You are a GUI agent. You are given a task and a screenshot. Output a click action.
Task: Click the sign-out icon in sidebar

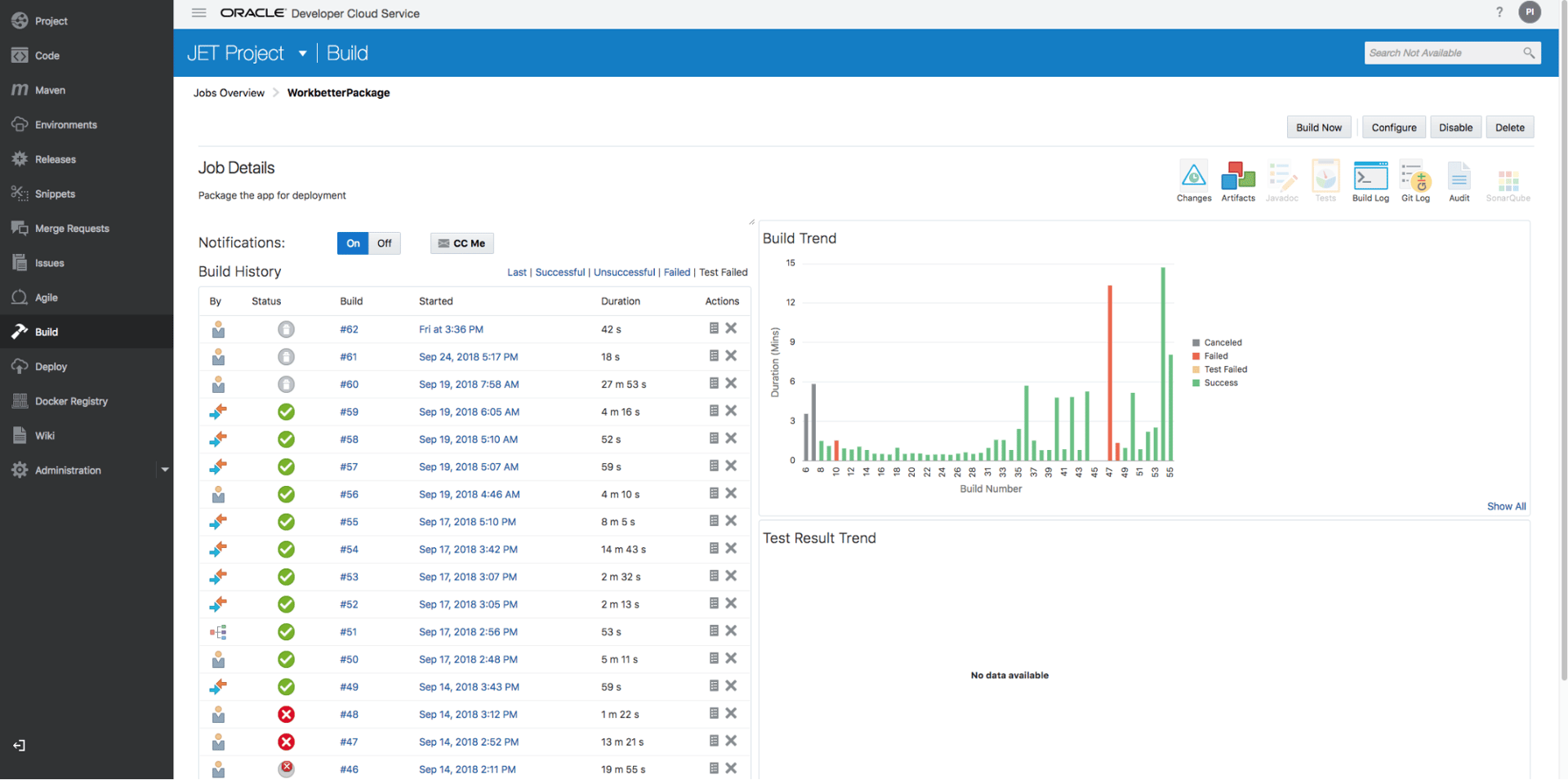click(x=20, y=746)
